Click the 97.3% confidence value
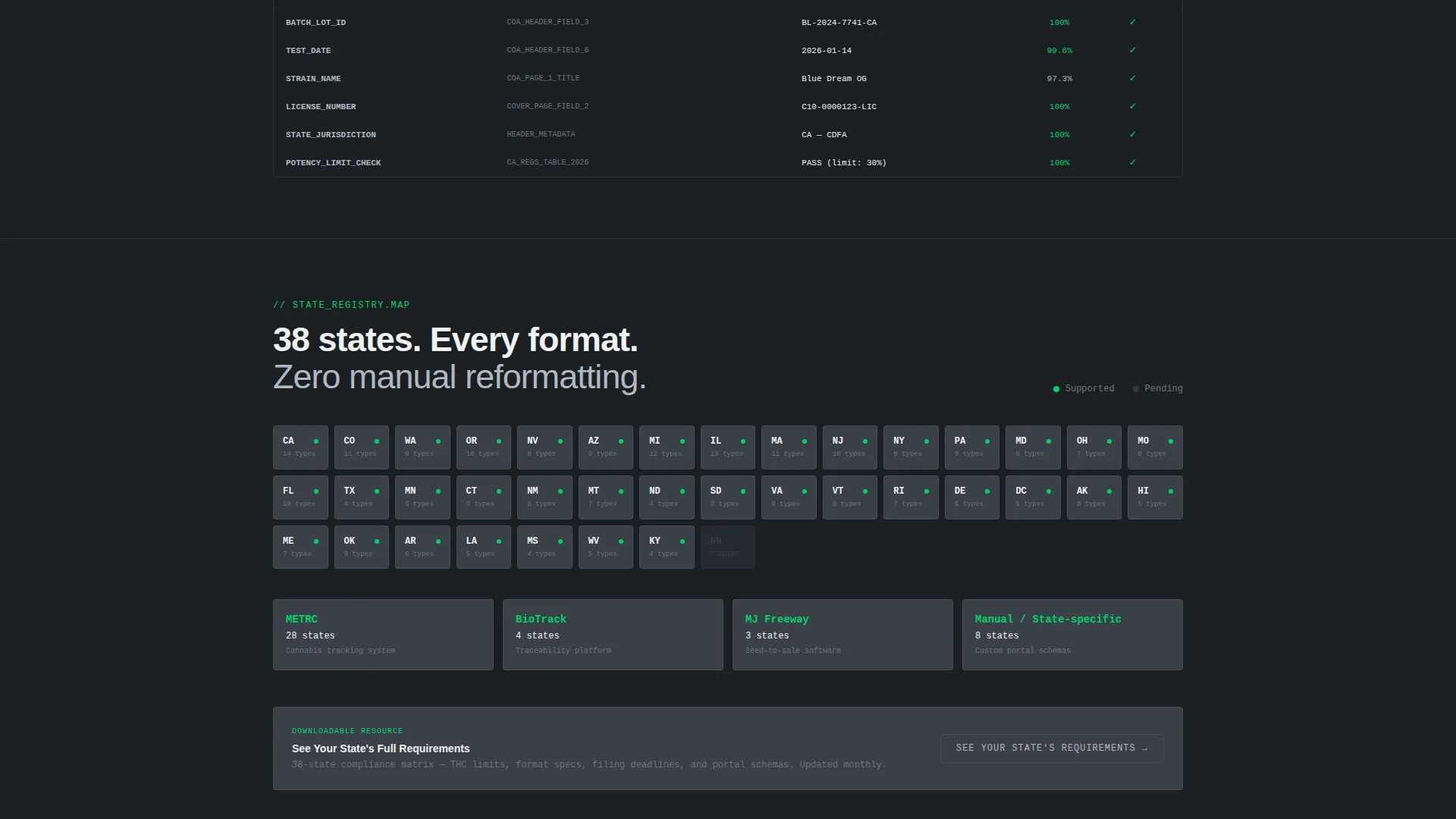 1059,79
